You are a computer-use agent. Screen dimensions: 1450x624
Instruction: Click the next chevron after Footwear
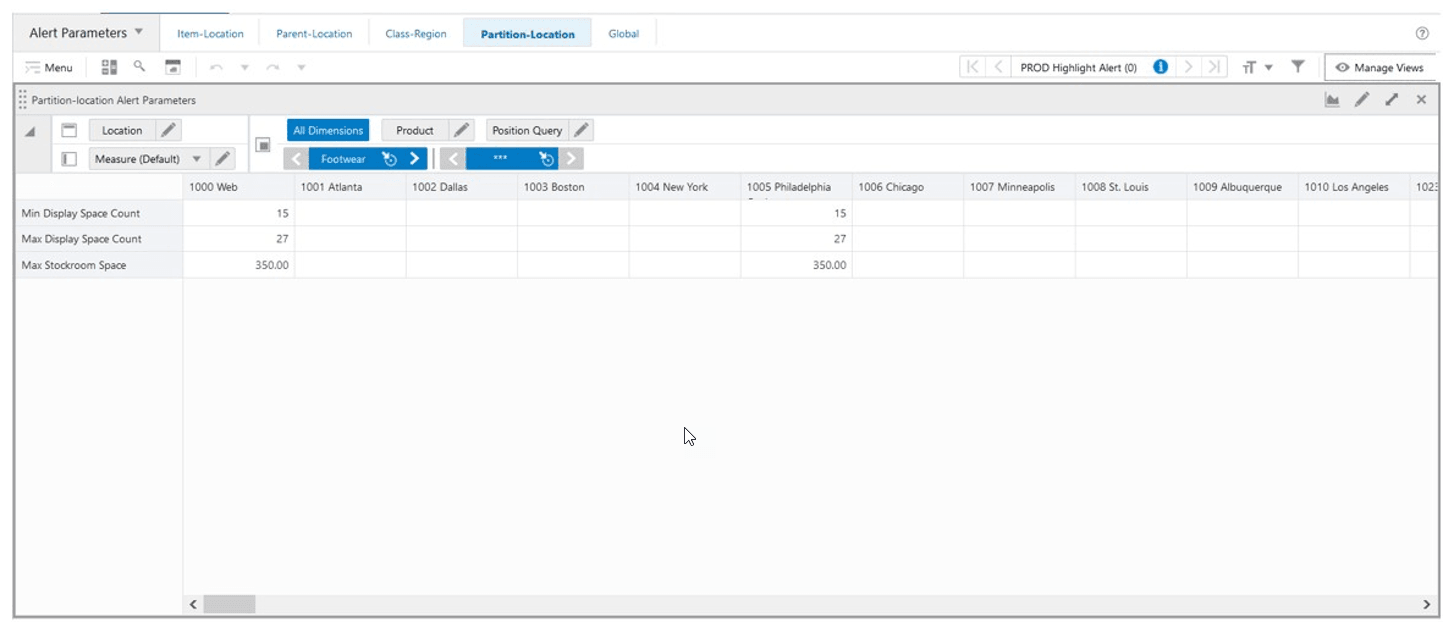[x=415, y=158]
